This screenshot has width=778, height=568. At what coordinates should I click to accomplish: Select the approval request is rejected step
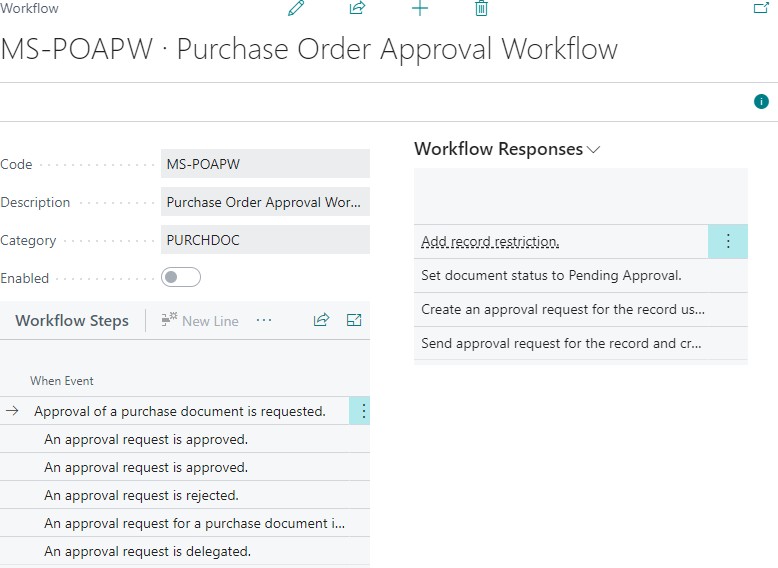point(141,495)
